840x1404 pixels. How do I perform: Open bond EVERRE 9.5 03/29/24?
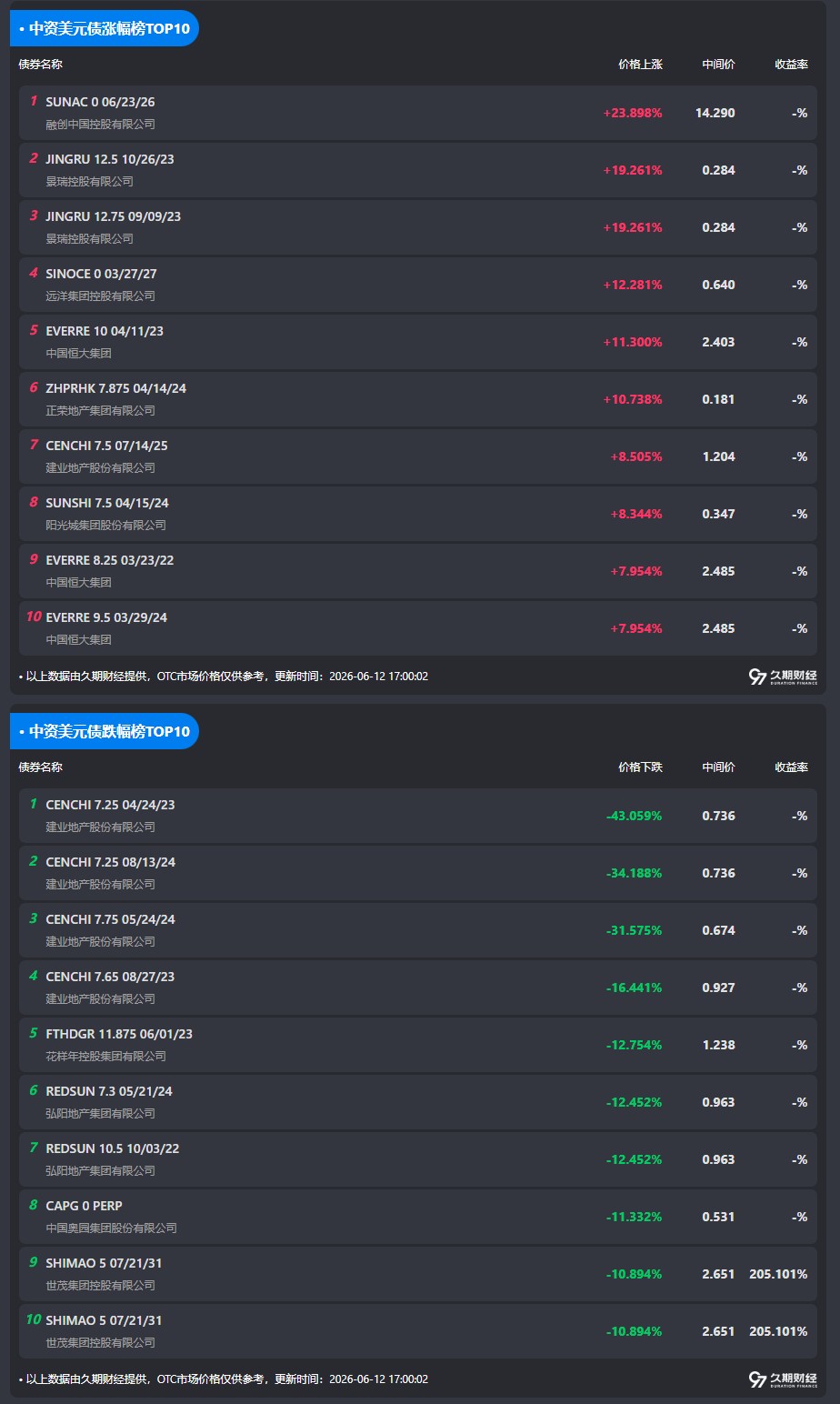click(x=106, y=617)
